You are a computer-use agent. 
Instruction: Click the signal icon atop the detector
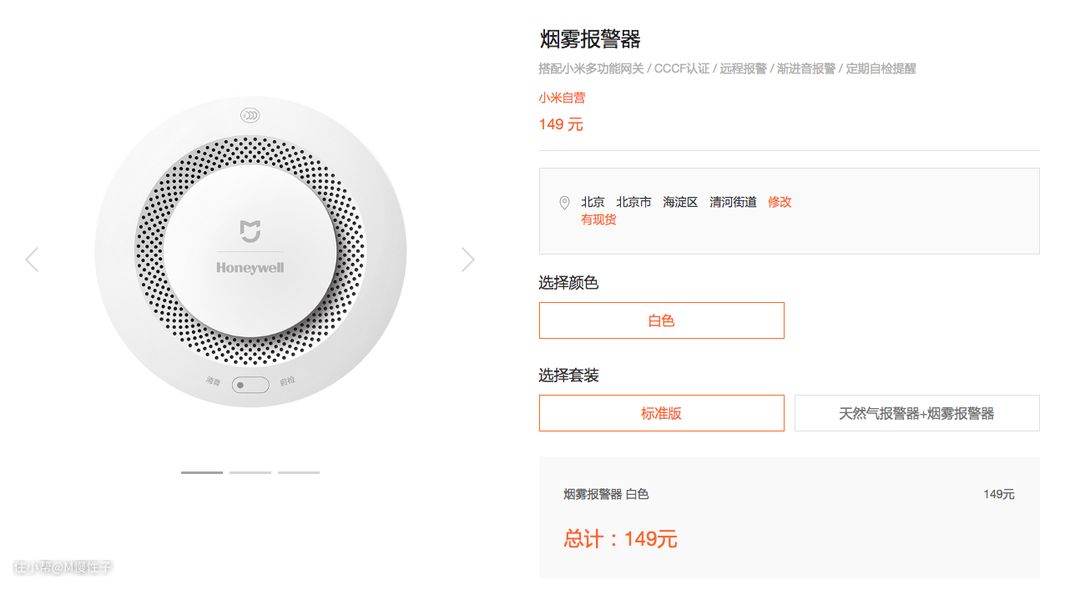[x=250, y=115]
